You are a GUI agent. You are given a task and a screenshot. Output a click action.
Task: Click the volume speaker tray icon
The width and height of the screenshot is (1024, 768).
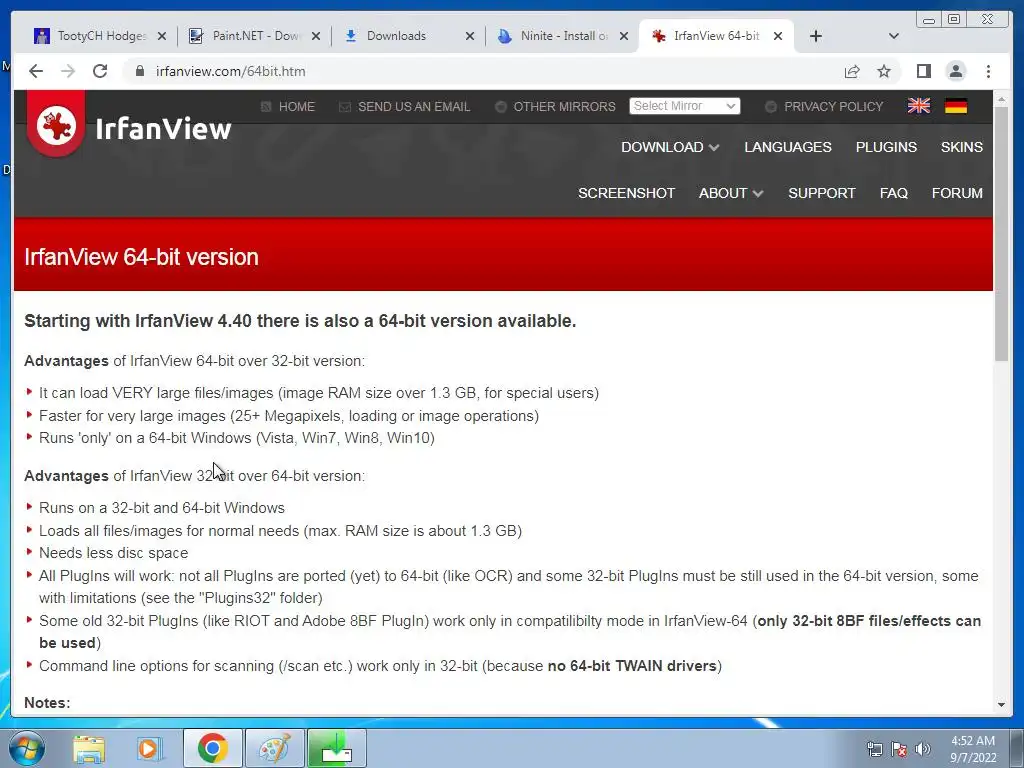point(922,749)
